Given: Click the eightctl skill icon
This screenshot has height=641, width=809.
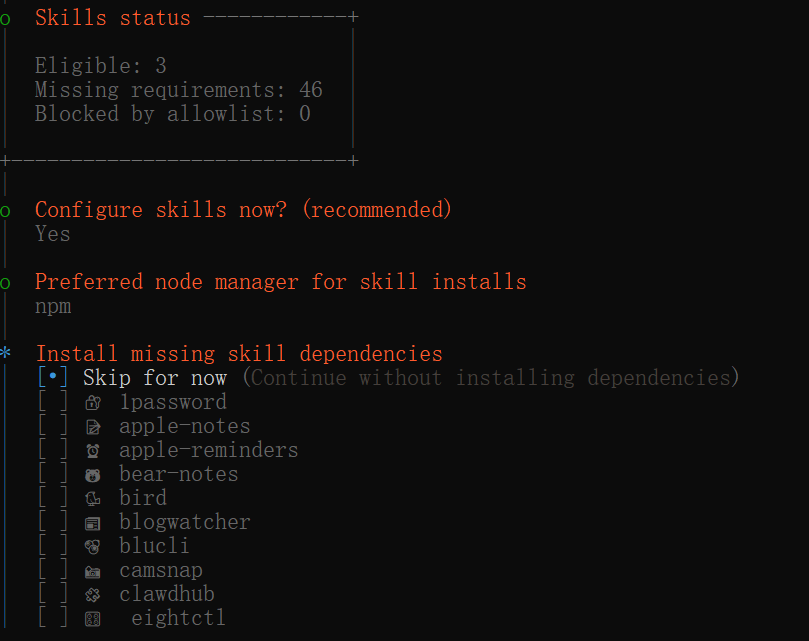Looking at the screenshot, I should (93, 619).
